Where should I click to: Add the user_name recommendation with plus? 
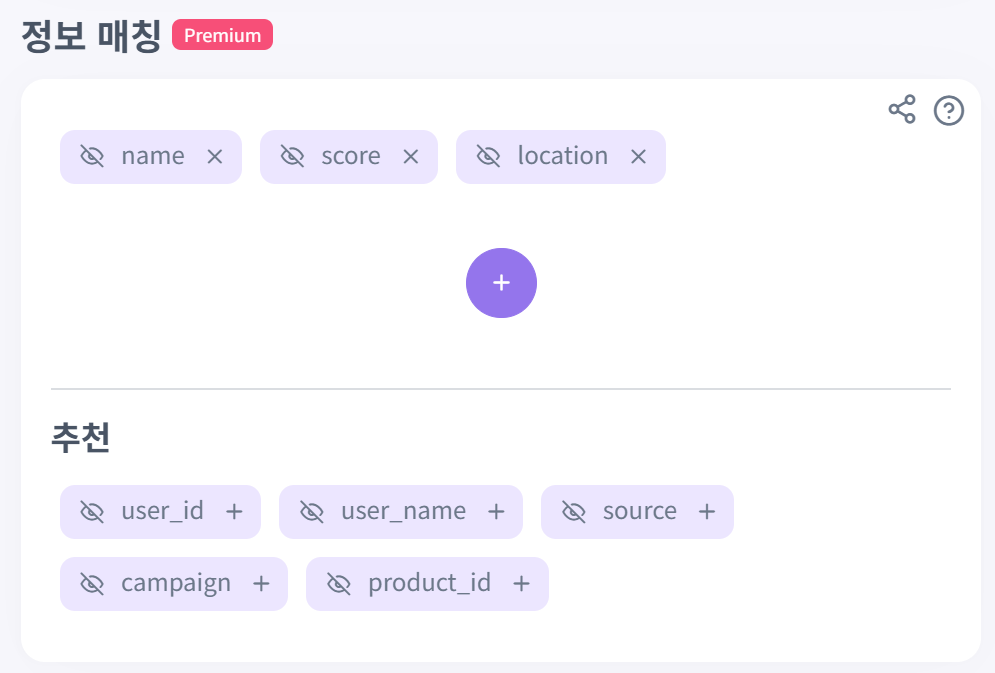(496, 511)
